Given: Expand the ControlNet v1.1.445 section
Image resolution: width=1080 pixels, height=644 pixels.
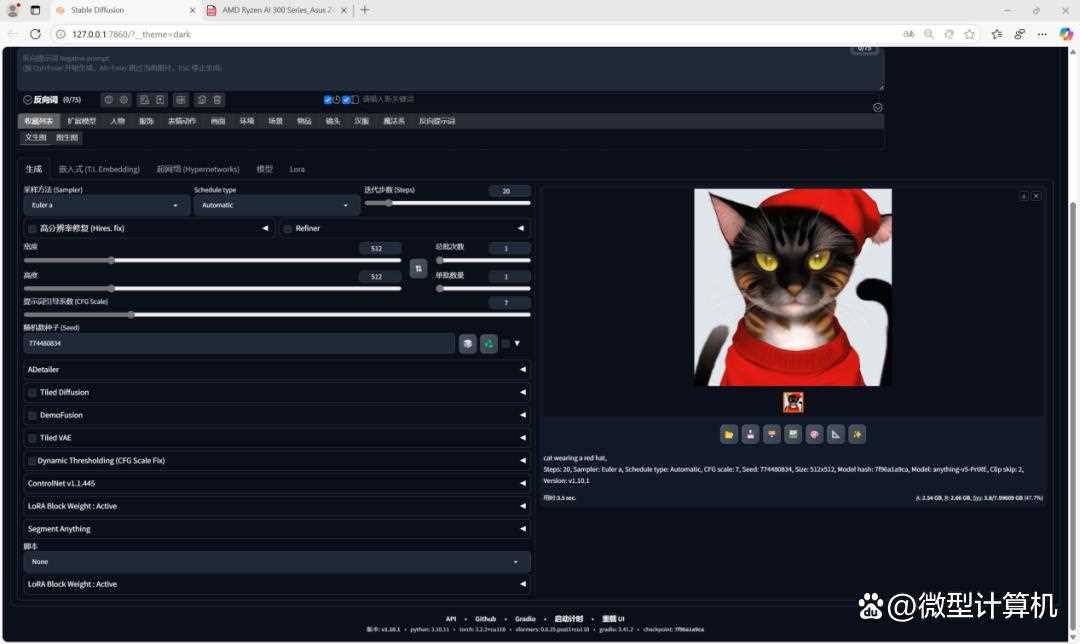Looking at the screenshot, I should click(x=276, y=483).
